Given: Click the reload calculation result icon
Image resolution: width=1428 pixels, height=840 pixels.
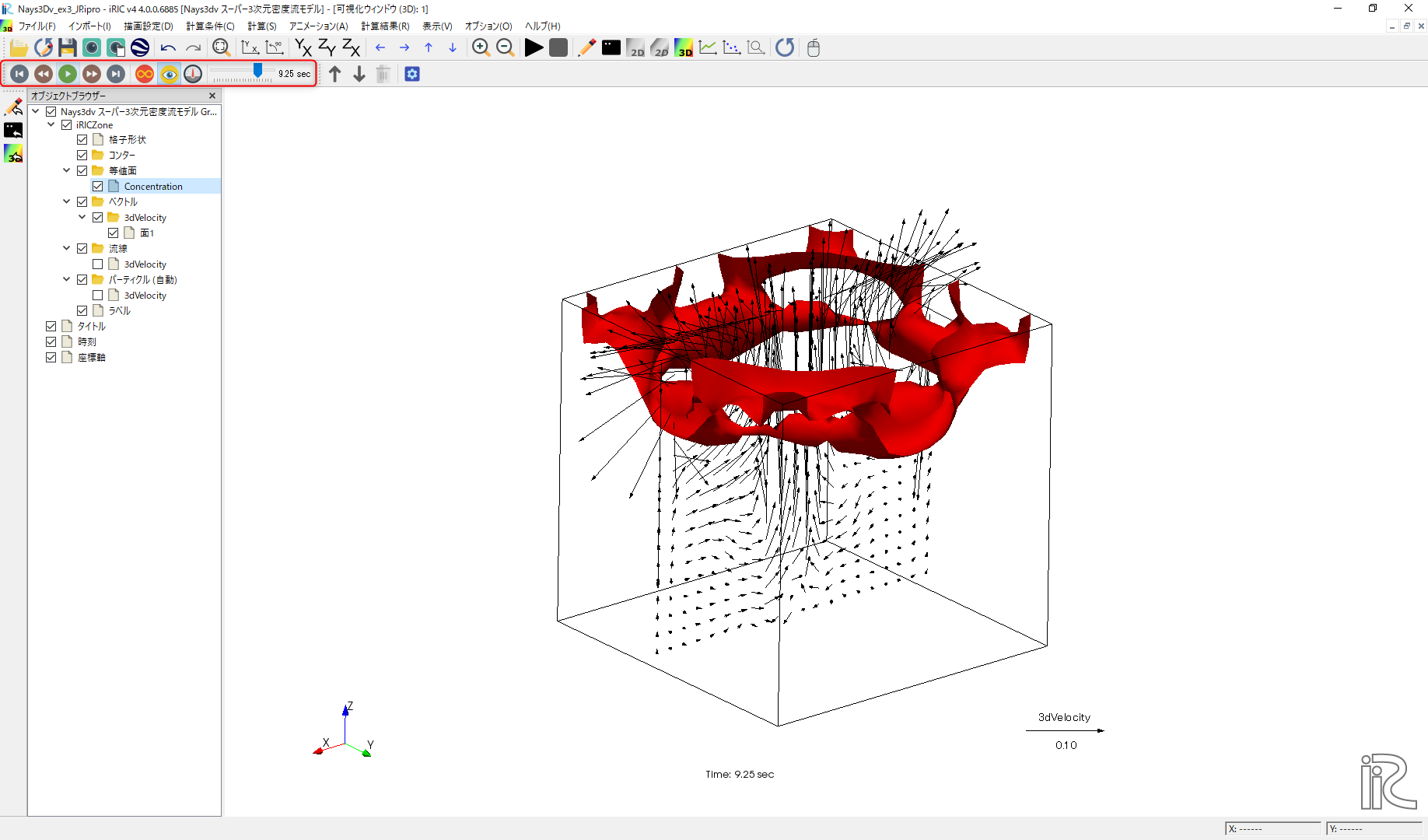Looking at the screenshot, I should (785, 47).
